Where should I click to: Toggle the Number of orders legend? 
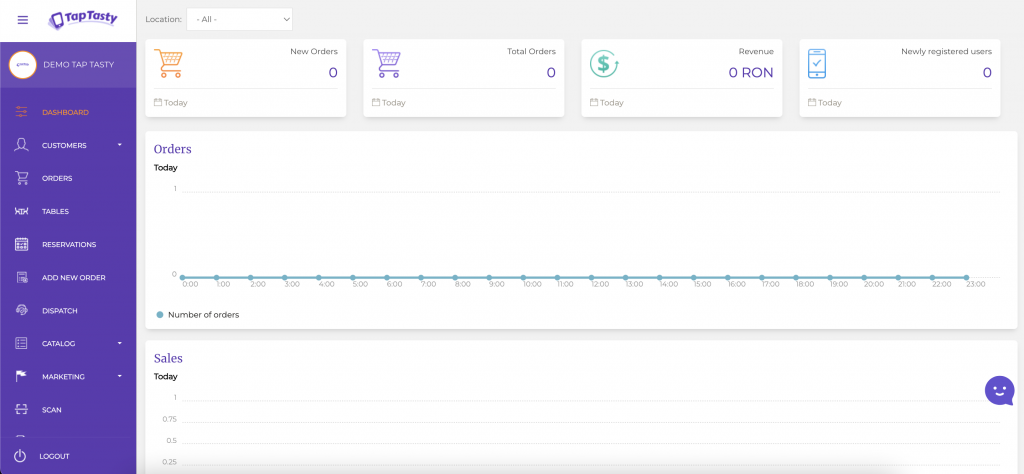point(198,314)
